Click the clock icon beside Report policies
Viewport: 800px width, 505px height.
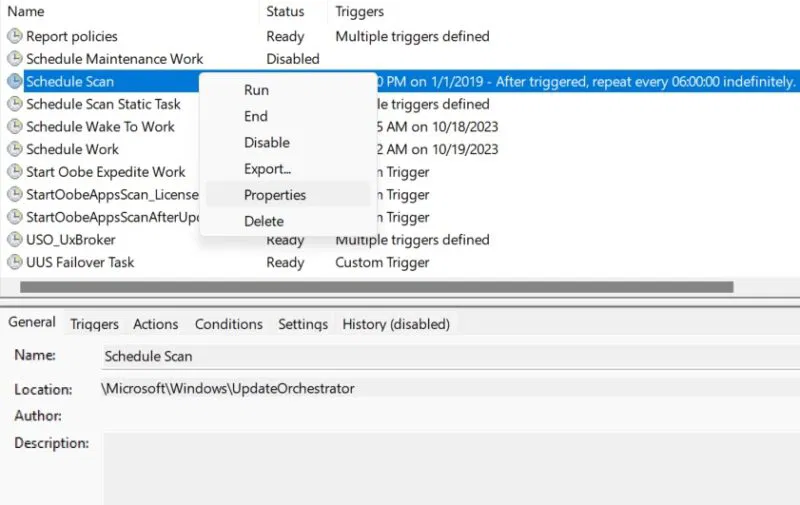[15, 36]
